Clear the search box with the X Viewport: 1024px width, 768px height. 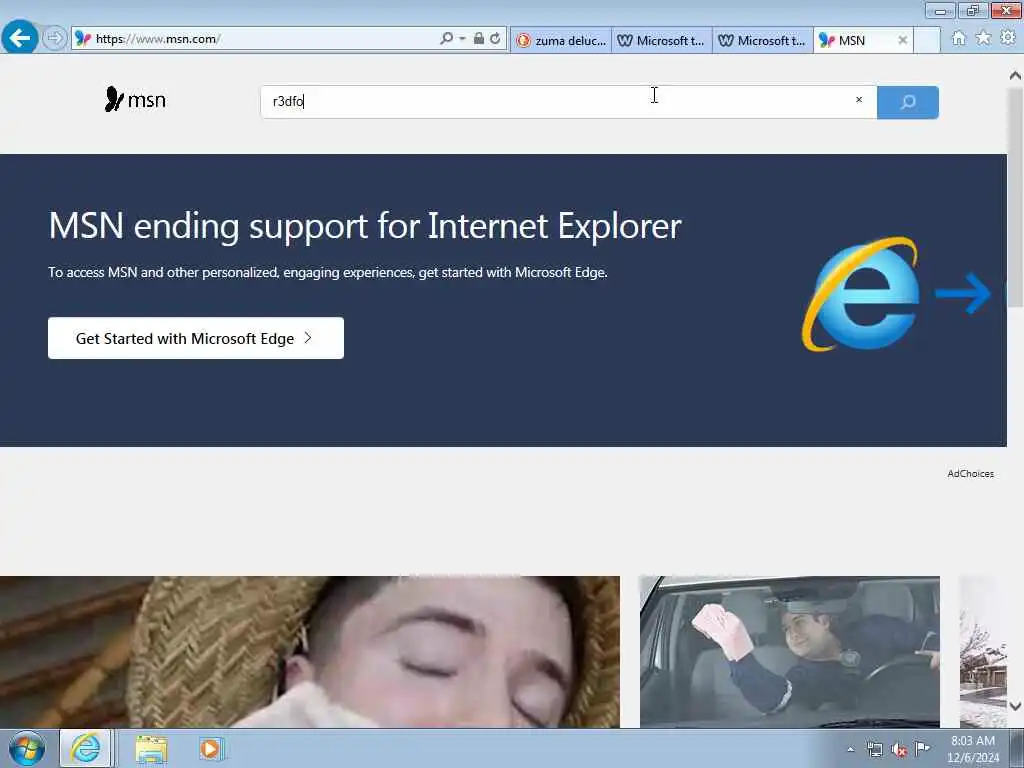(859, 100)
